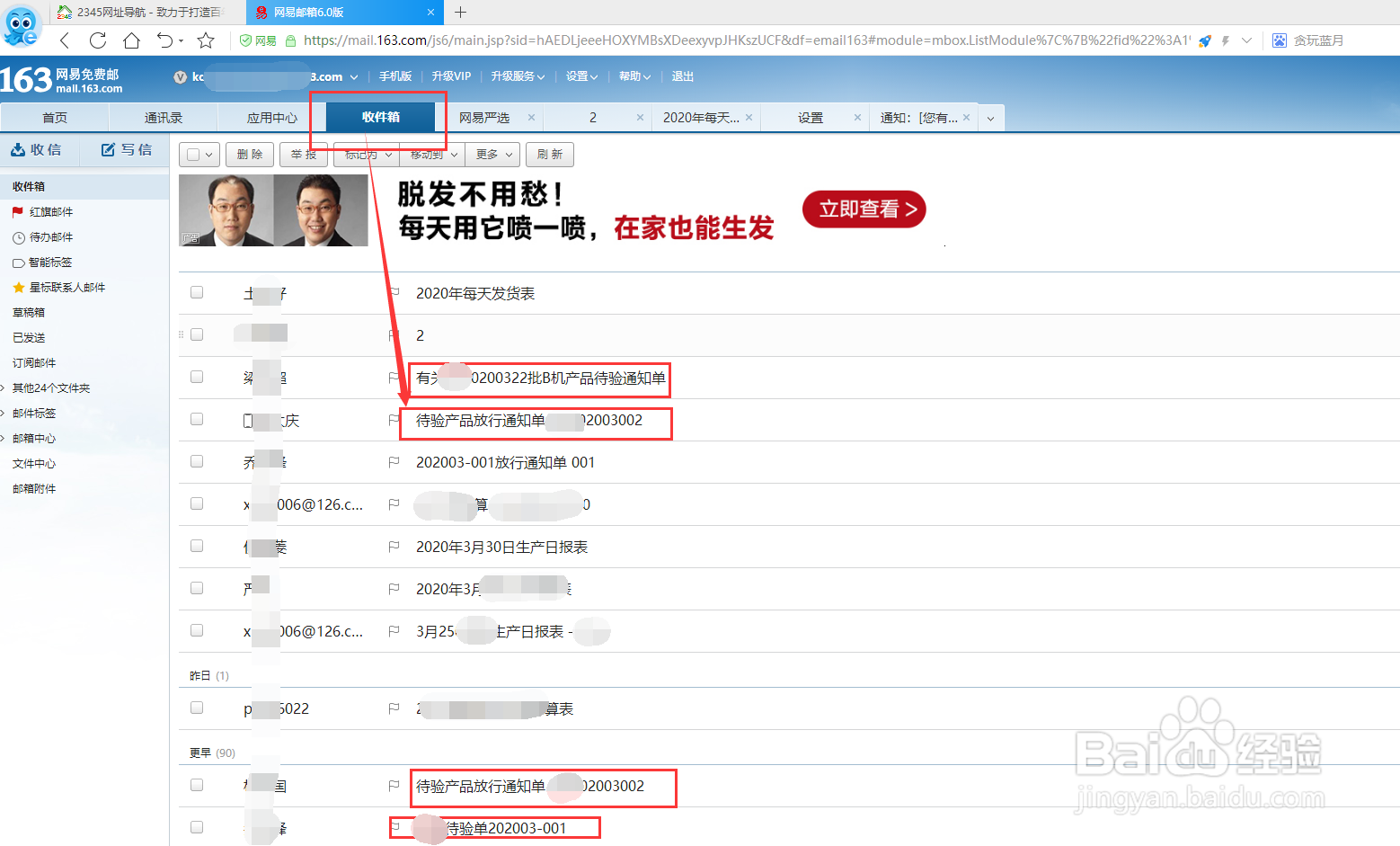Close the 2020年每天... tab
Screen dimensions: 1400x846
pyautogui.click(x=749, y=118)
